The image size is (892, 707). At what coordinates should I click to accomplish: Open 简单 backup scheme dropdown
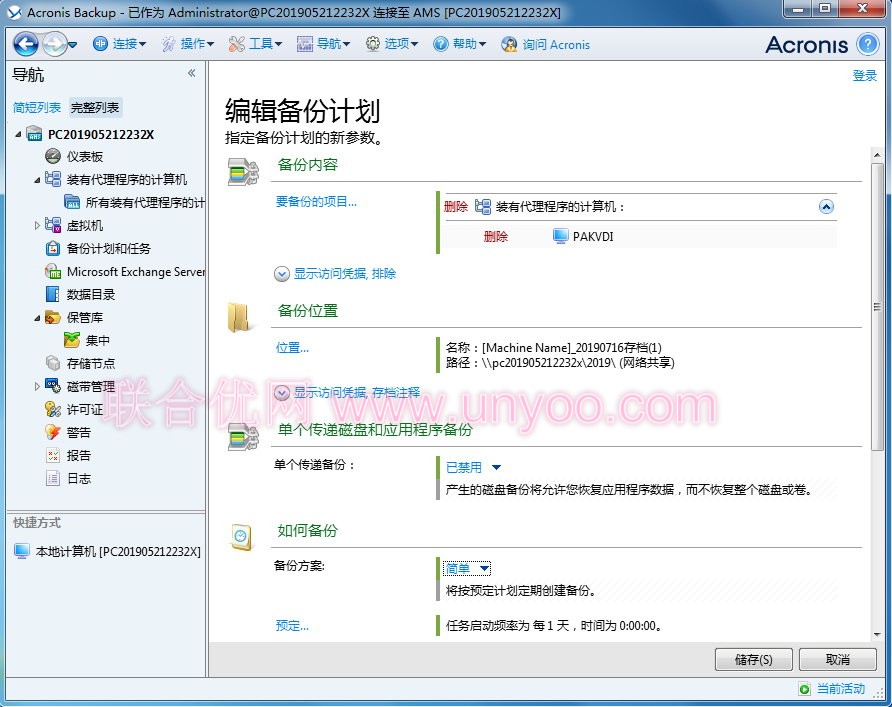[x=467, y=568]
